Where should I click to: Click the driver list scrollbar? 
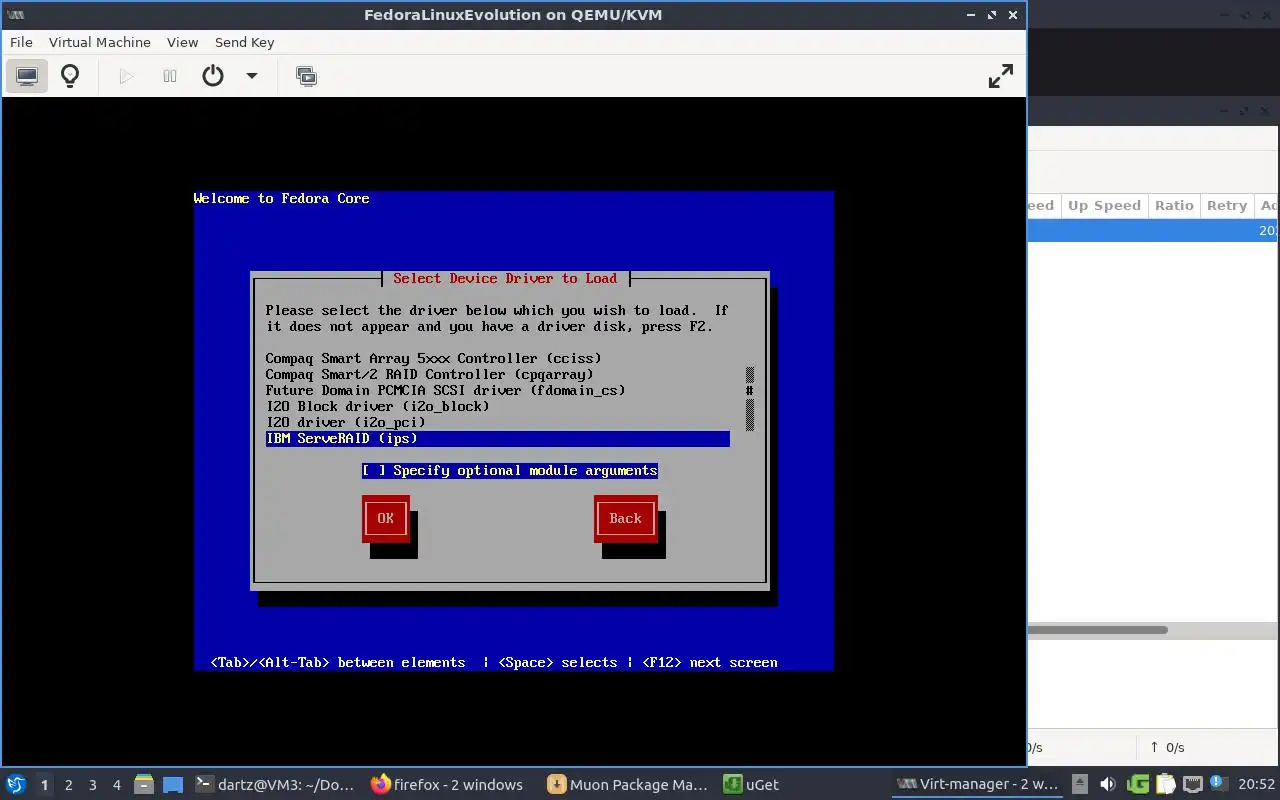point(749,398)
